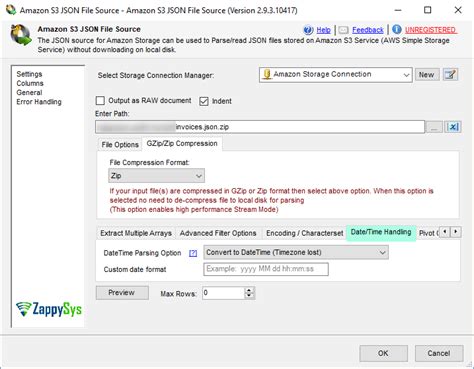
Task: Click the DateTime Parsing [?] help link
Action: 193,253
